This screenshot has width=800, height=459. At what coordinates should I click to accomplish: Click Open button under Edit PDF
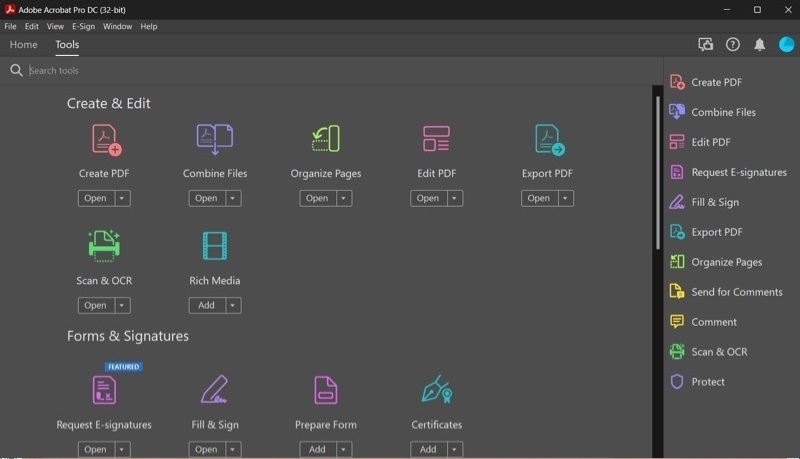tap(429, 198)
